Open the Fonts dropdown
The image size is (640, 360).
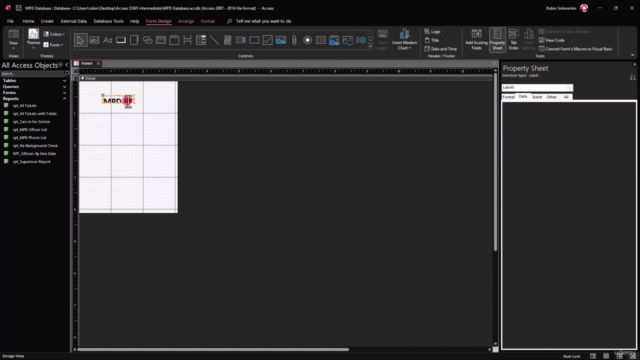coord(53,44)
